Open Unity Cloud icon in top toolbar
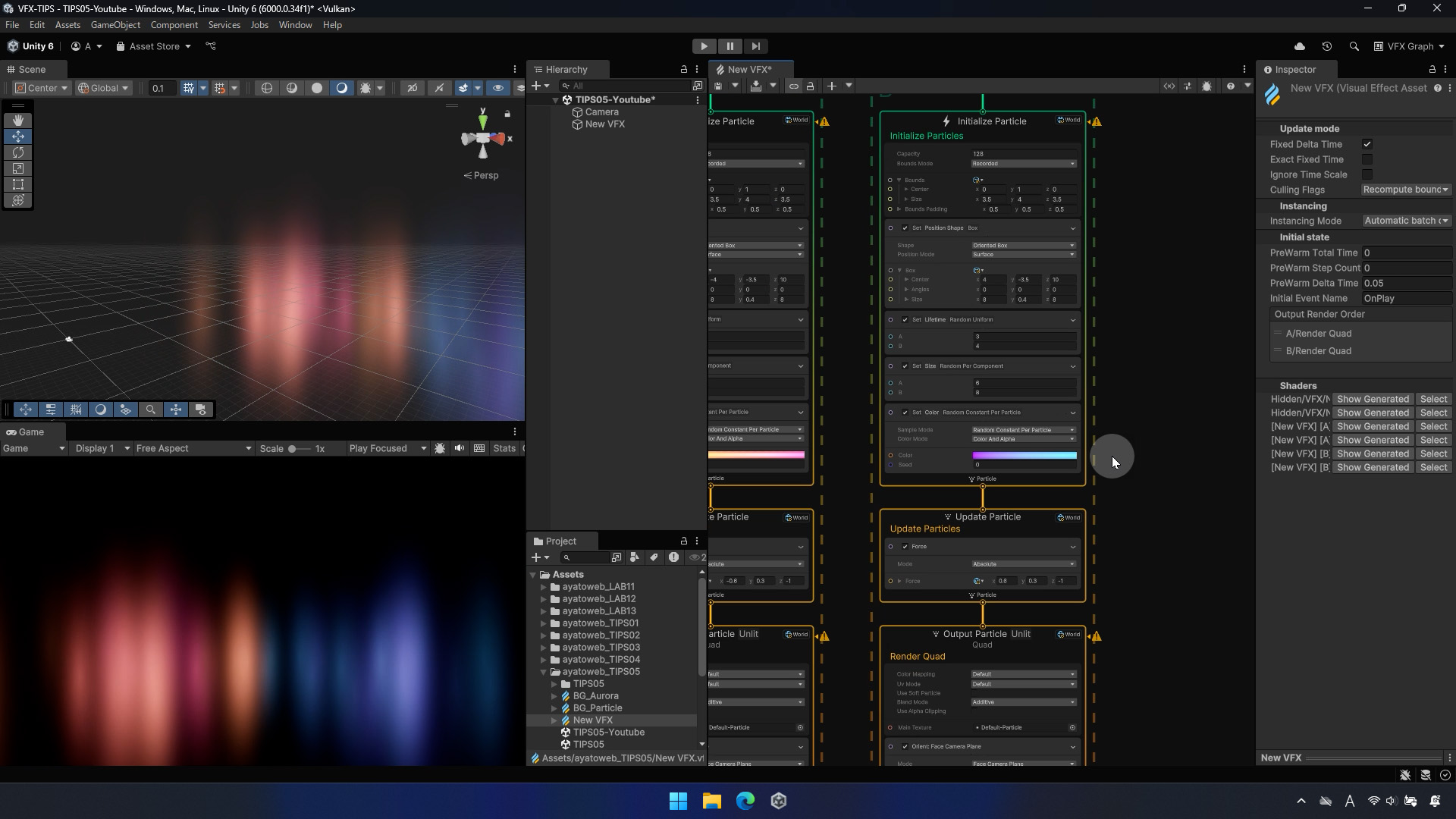This screenshot has height=819, width=1456. tap(1299, 46)
